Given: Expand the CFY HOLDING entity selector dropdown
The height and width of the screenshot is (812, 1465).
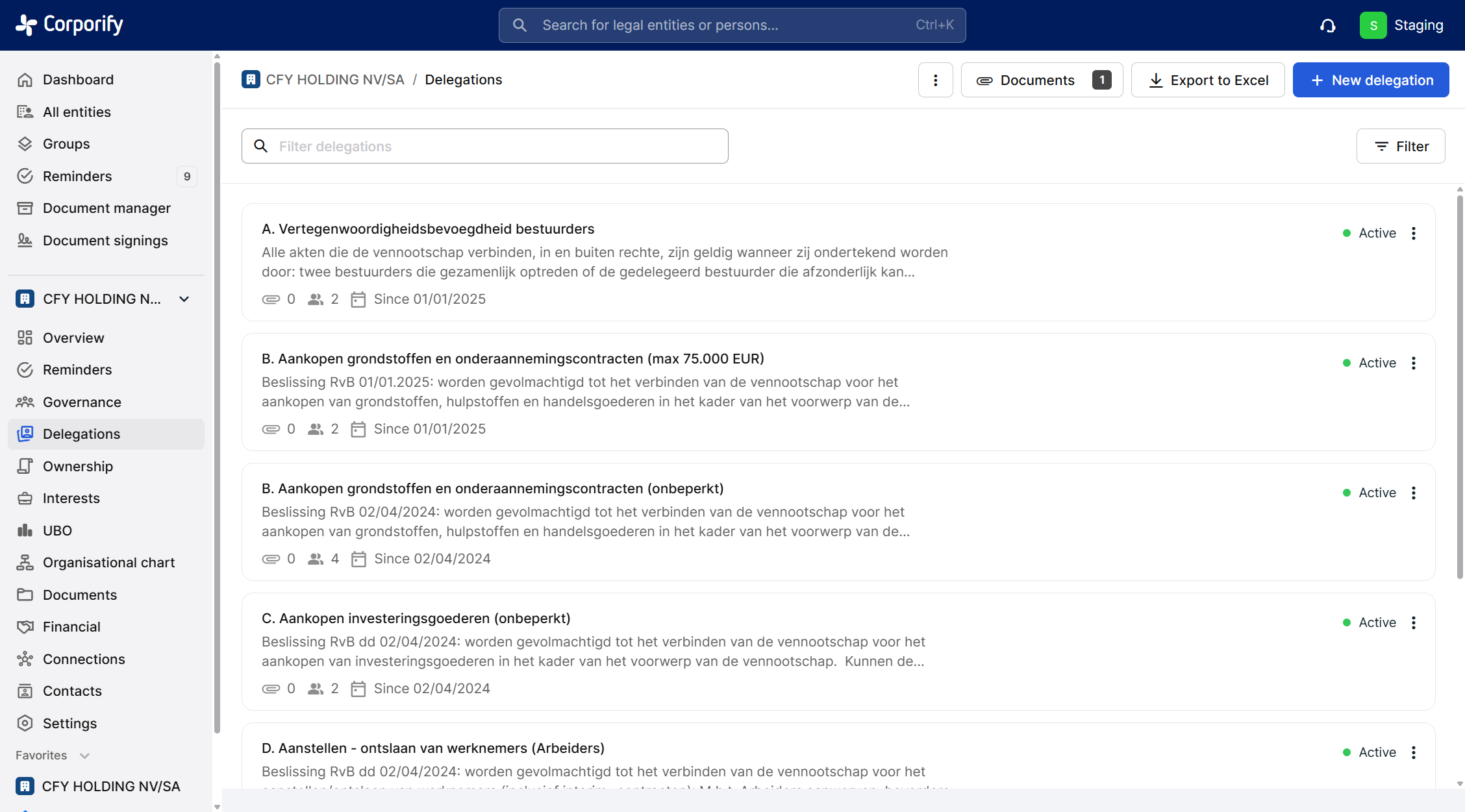Looking at the screenshot, I should tap(184, 299).
